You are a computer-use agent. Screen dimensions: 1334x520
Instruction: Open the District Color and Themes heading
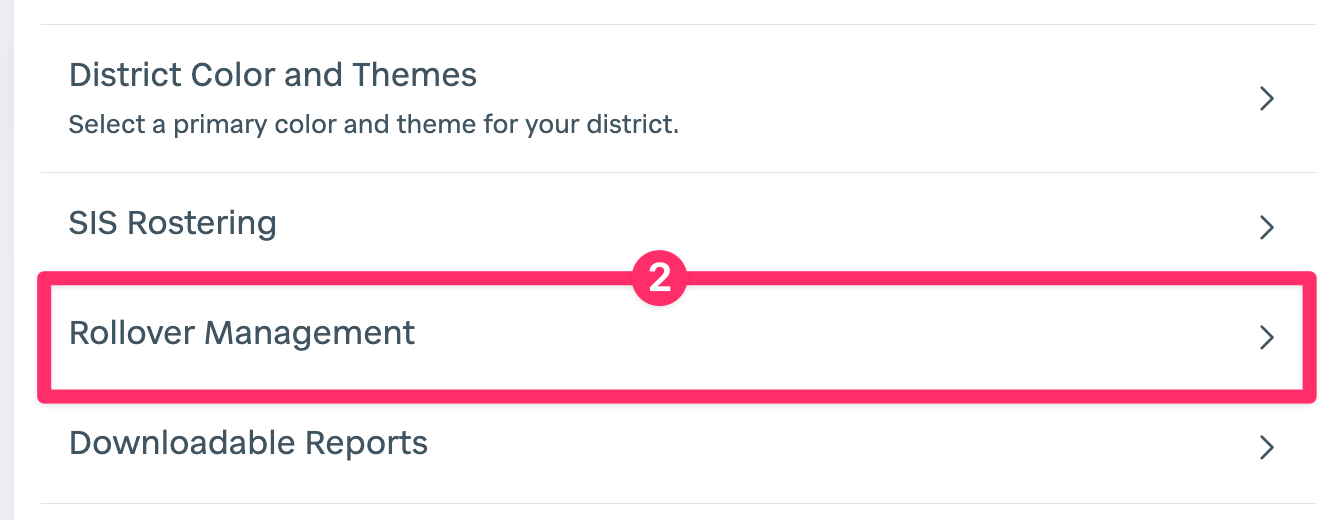coord(272,75)
